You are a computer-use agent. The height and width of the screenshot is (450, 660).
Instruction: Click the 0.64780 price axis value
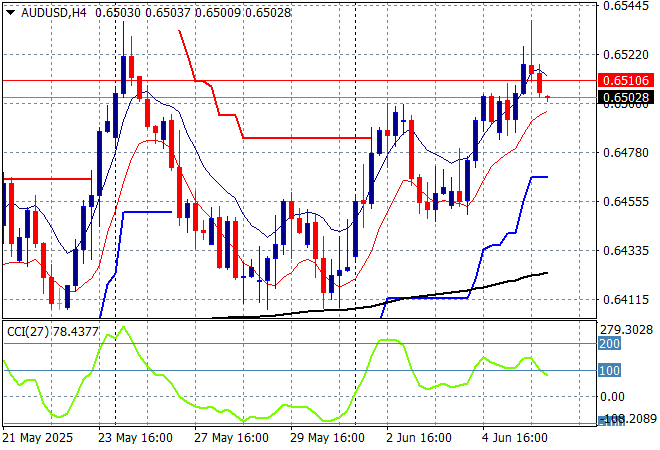[x=626, y=153]
